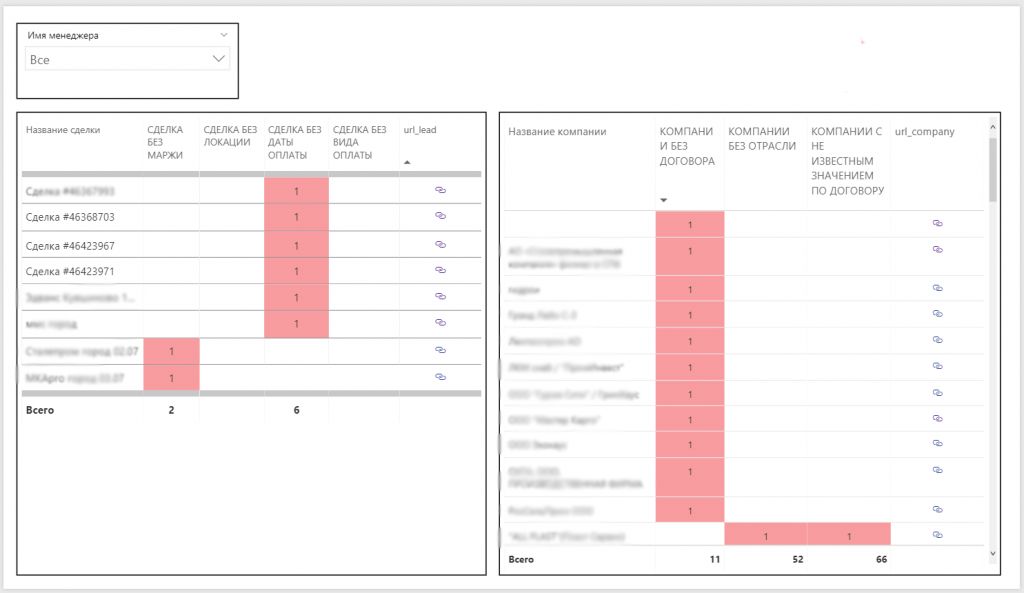The image size is (1024, 593).
Task: Select the Сделка #46423971 name cell
Action: (70, 271)
